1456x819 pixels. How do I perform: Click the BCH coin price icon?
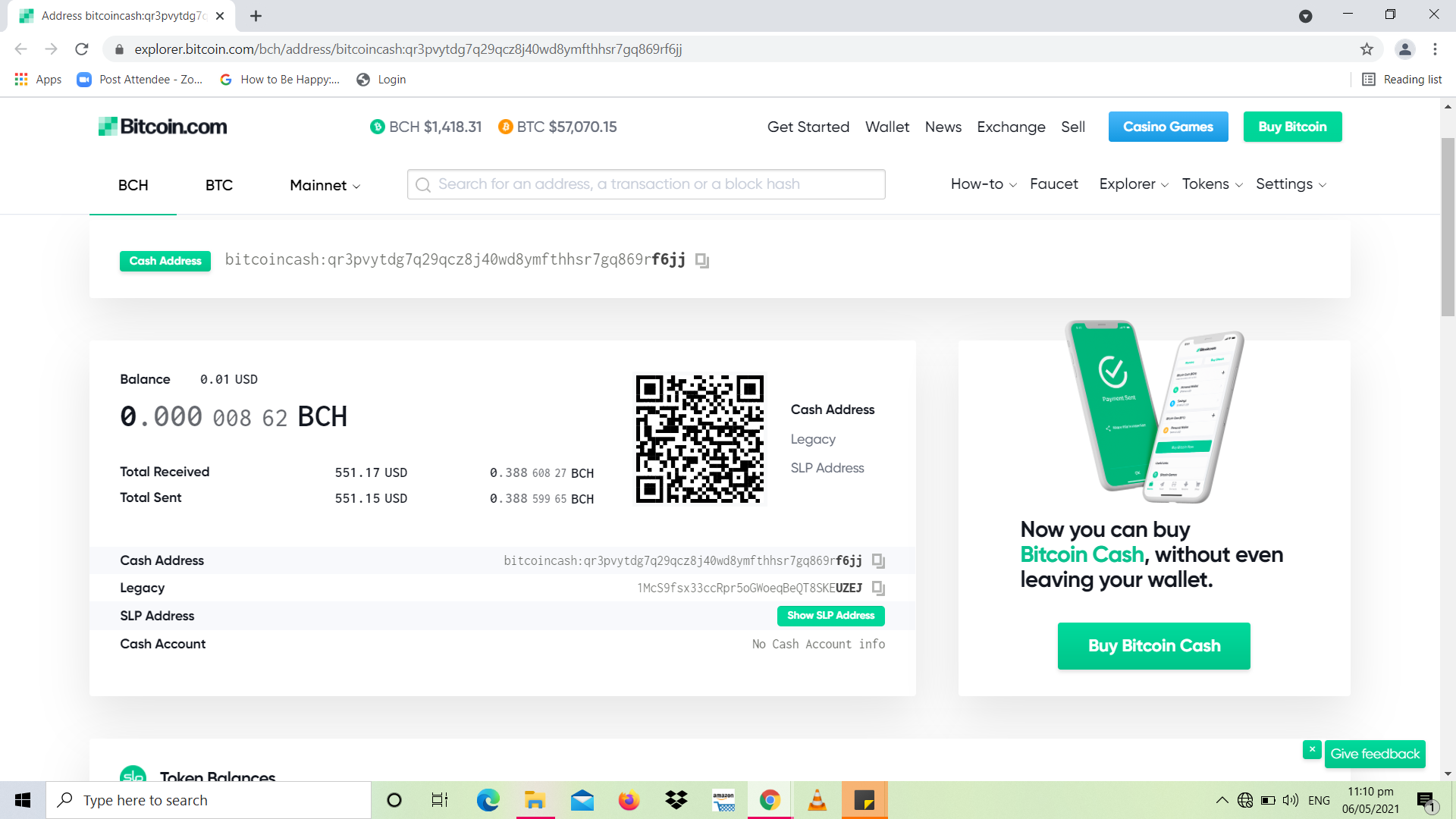[377, 127]
